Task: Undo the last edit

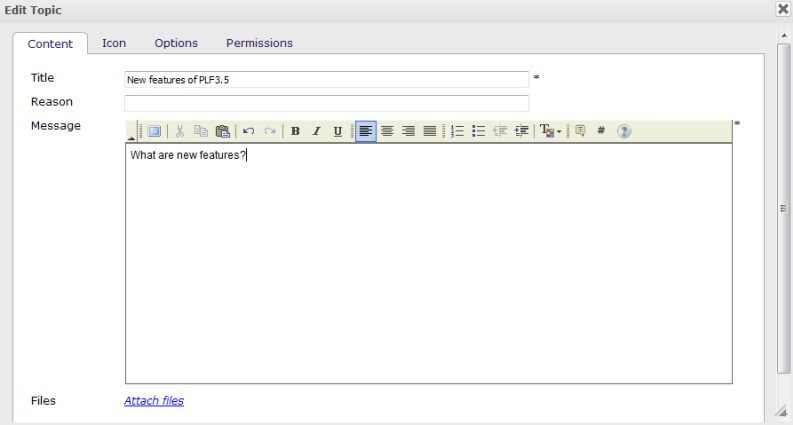Action: 249,131
